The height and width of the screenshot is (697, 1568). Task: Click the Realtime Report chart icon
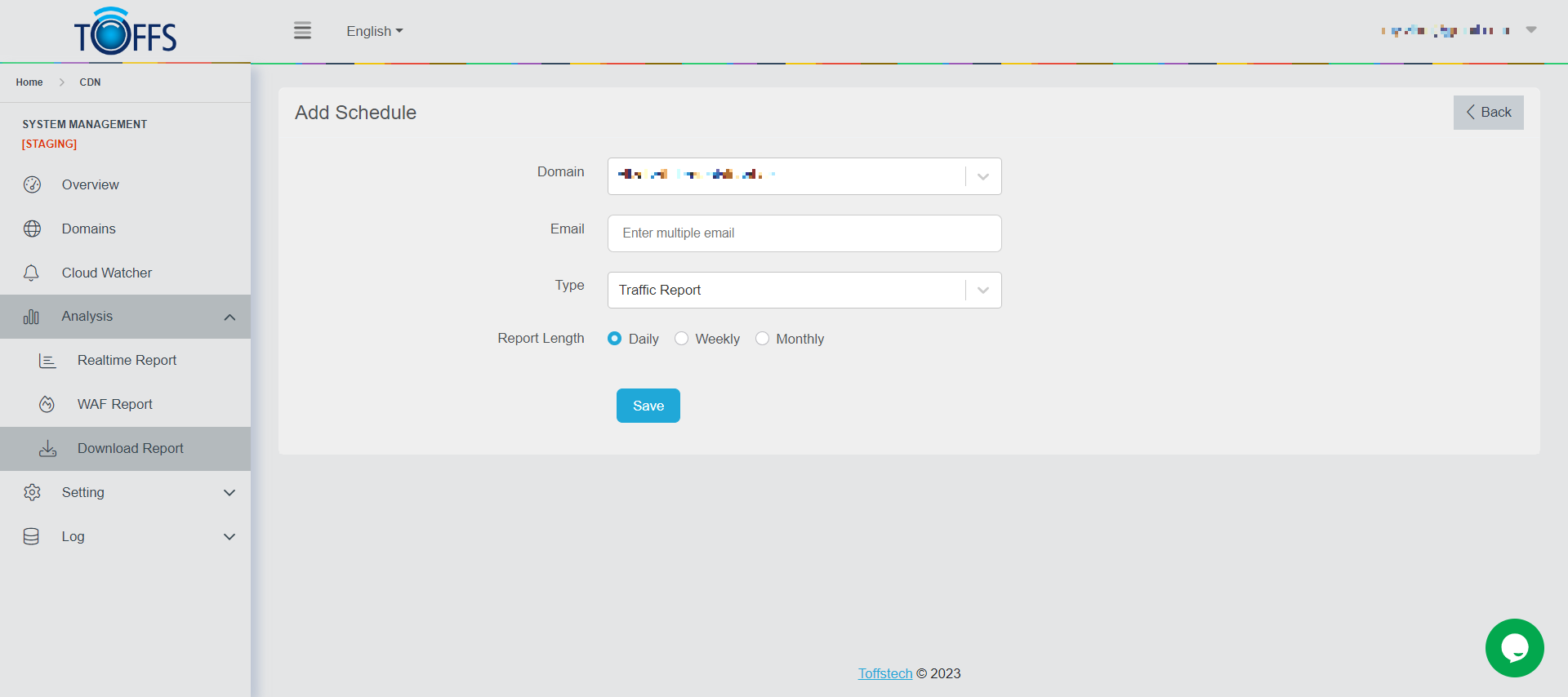(x=47, y=361)
